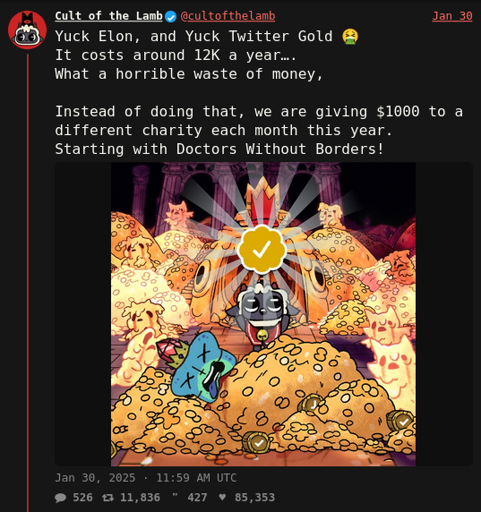481x512 pixels.
Task: Click the large gold checkmark badge in image
Action: click(x=262, y=249)
